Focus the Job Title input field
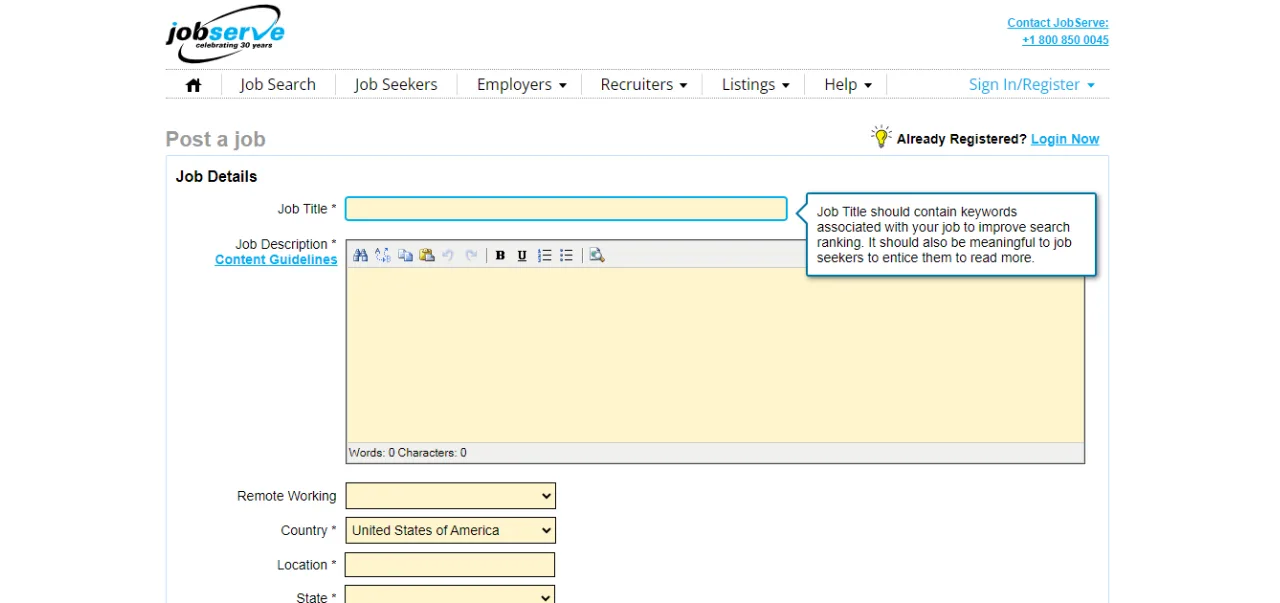 [566, 209]
